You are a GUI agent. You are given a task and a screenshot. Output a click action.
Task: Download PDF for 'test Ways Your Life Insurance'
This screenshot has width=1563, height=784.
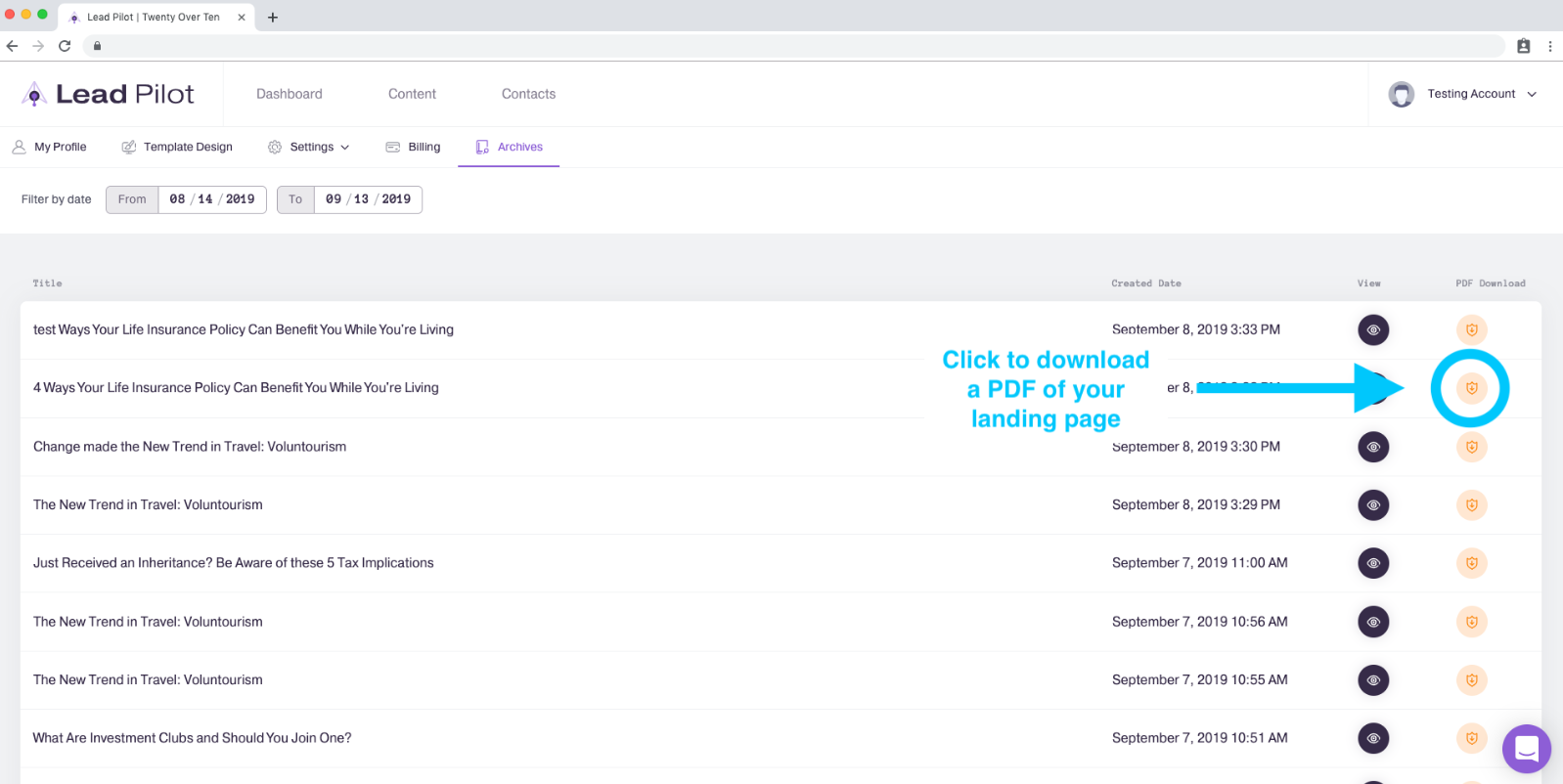point(1471,329)
